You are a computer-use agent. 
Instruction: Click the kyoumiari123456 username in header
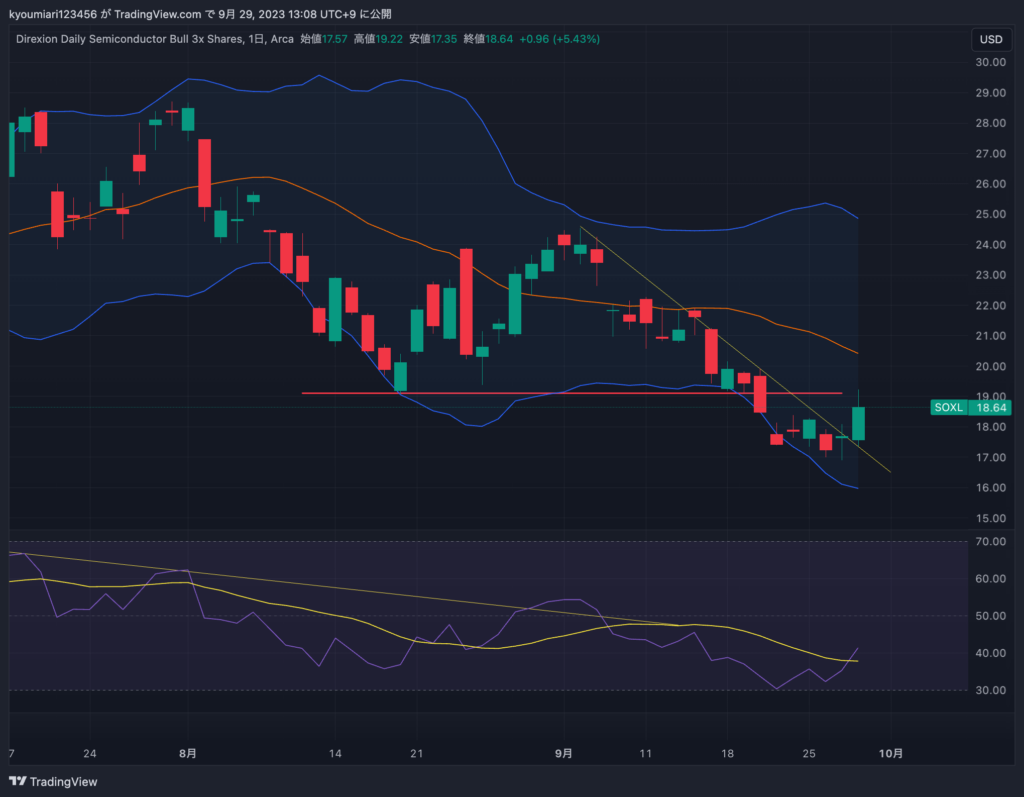coord(53,14)
